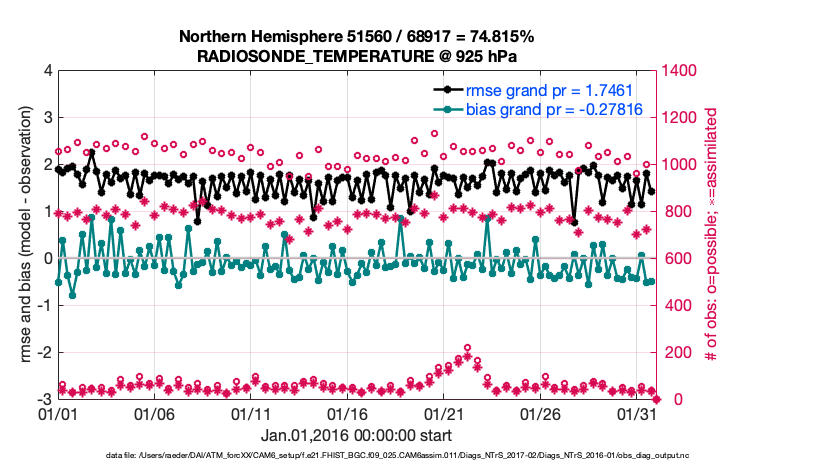The height and width of the screenshot is (470, 830).
Task: Click the data file path footnote
Action: 397,456
